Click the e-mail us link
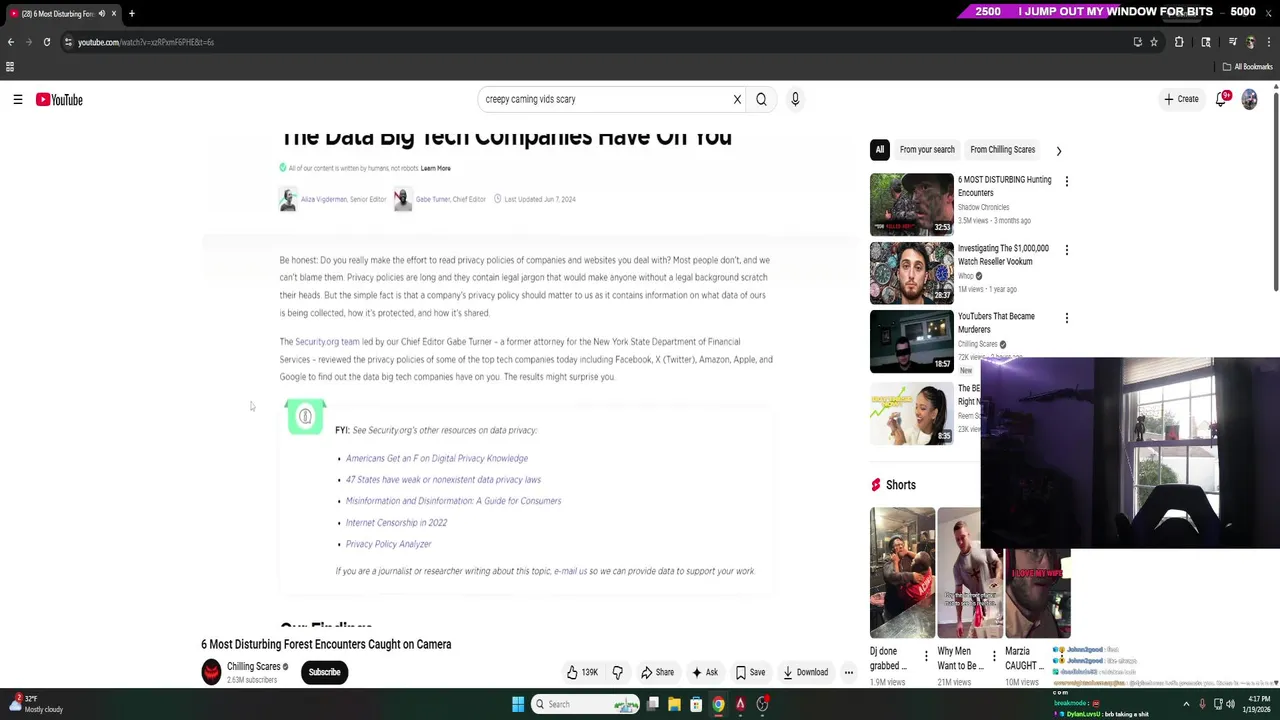The image size is (1280, 720). click(x=570, y=571)
